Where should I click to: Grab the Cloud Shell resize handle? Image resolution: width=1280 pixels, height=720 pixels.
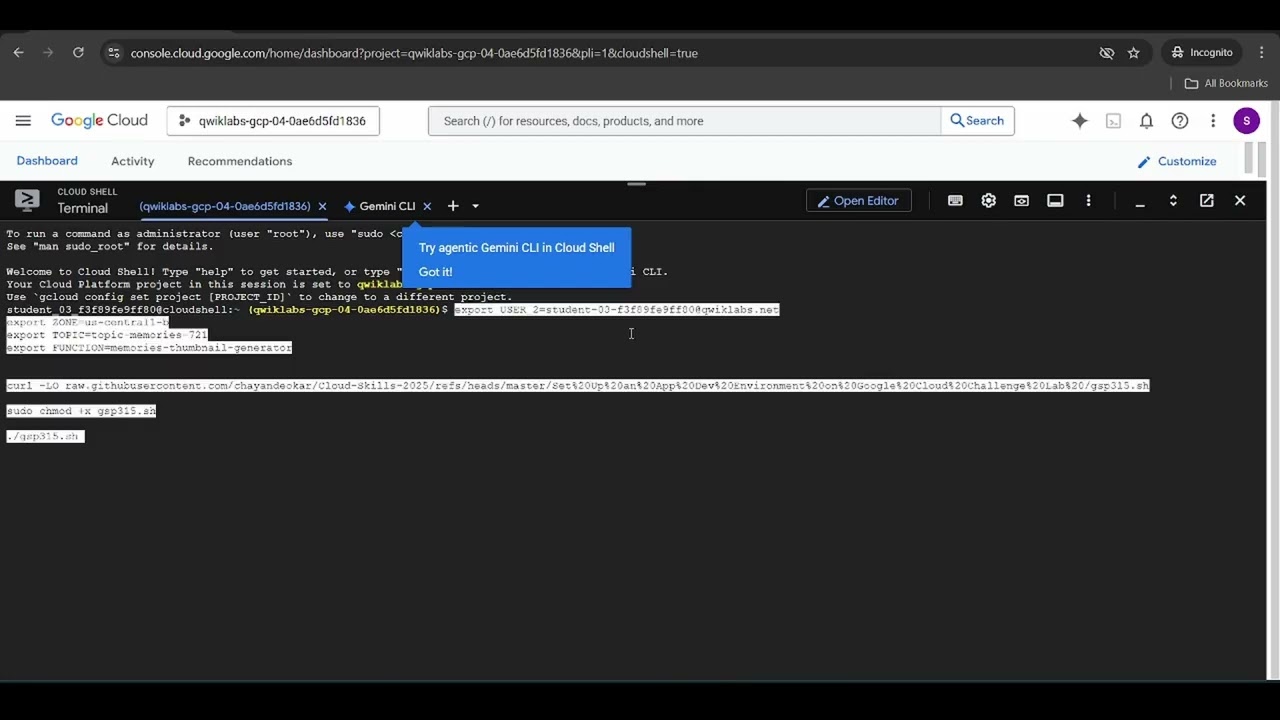(x=636, y=184)
